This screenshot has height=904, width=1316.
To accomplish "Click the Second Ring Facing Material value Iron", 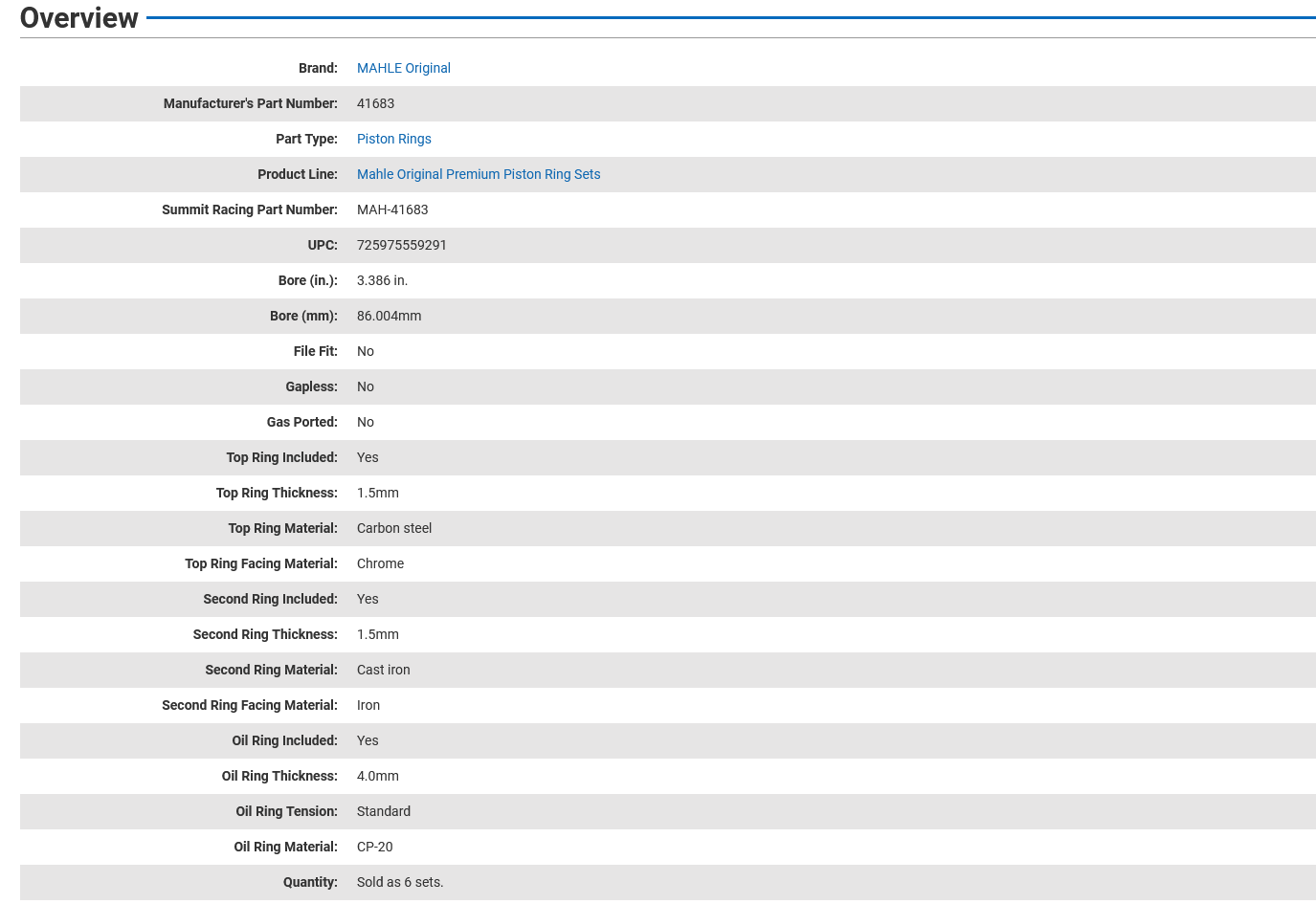I will click(x=368, y=705).
